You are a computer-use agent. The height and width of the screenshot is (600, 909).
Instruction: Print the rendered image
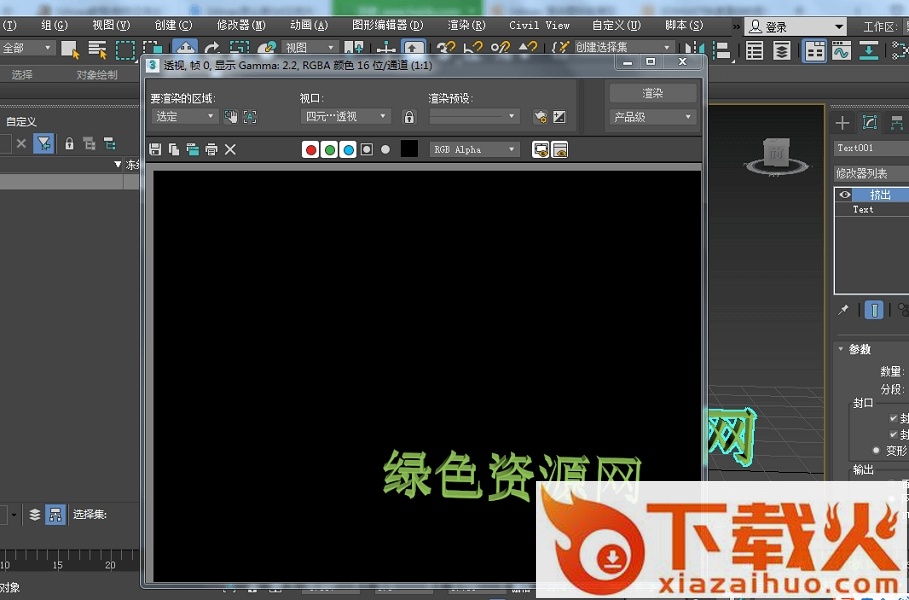pos(211,149)
